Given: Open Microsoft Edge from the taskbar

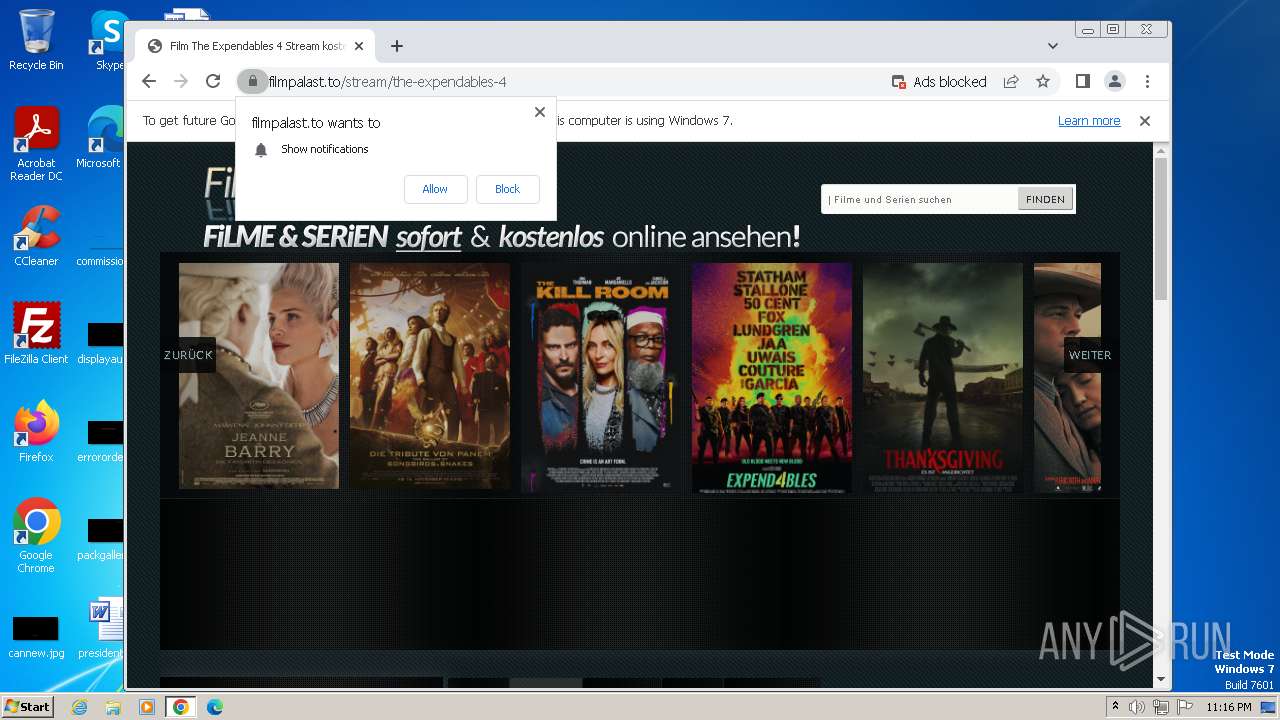Looking at the screenshot, I should 215,707.
